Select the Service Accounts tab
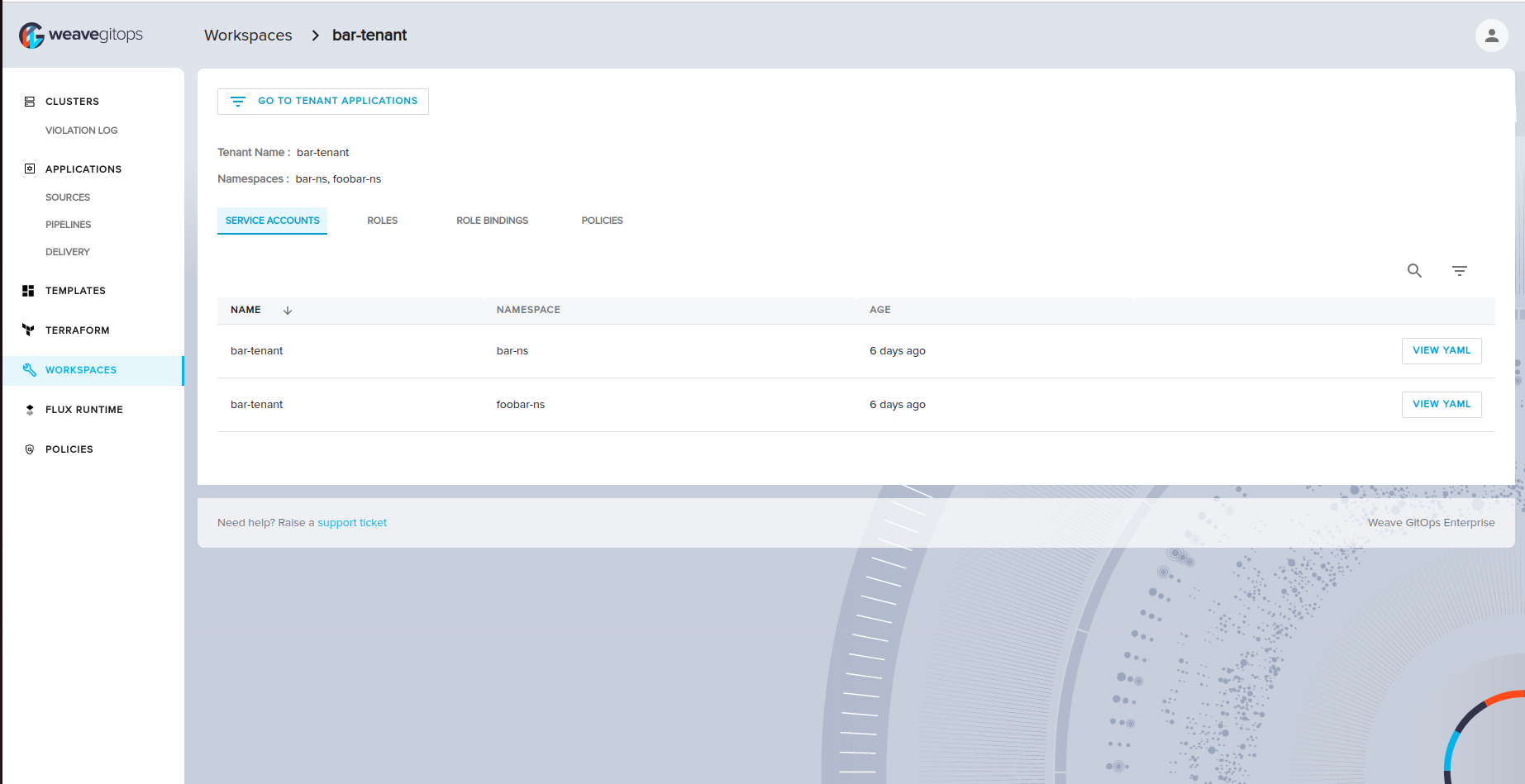 tap(272, 221)
